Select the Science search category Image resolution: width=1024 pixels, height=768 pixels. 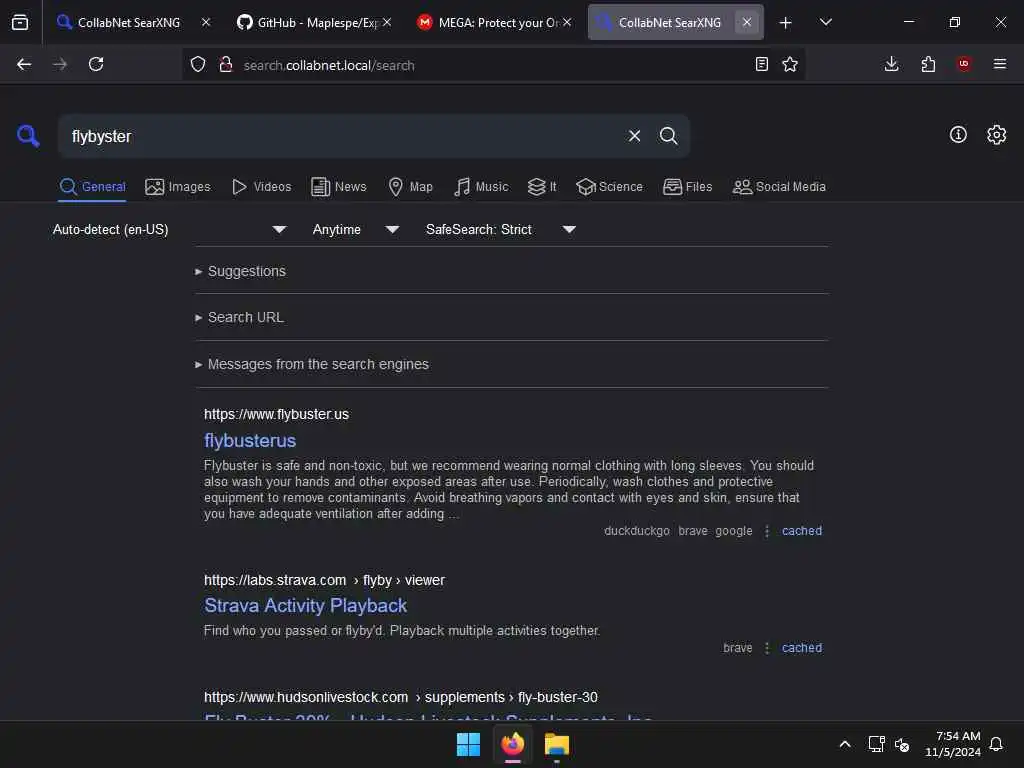point(609,187)
